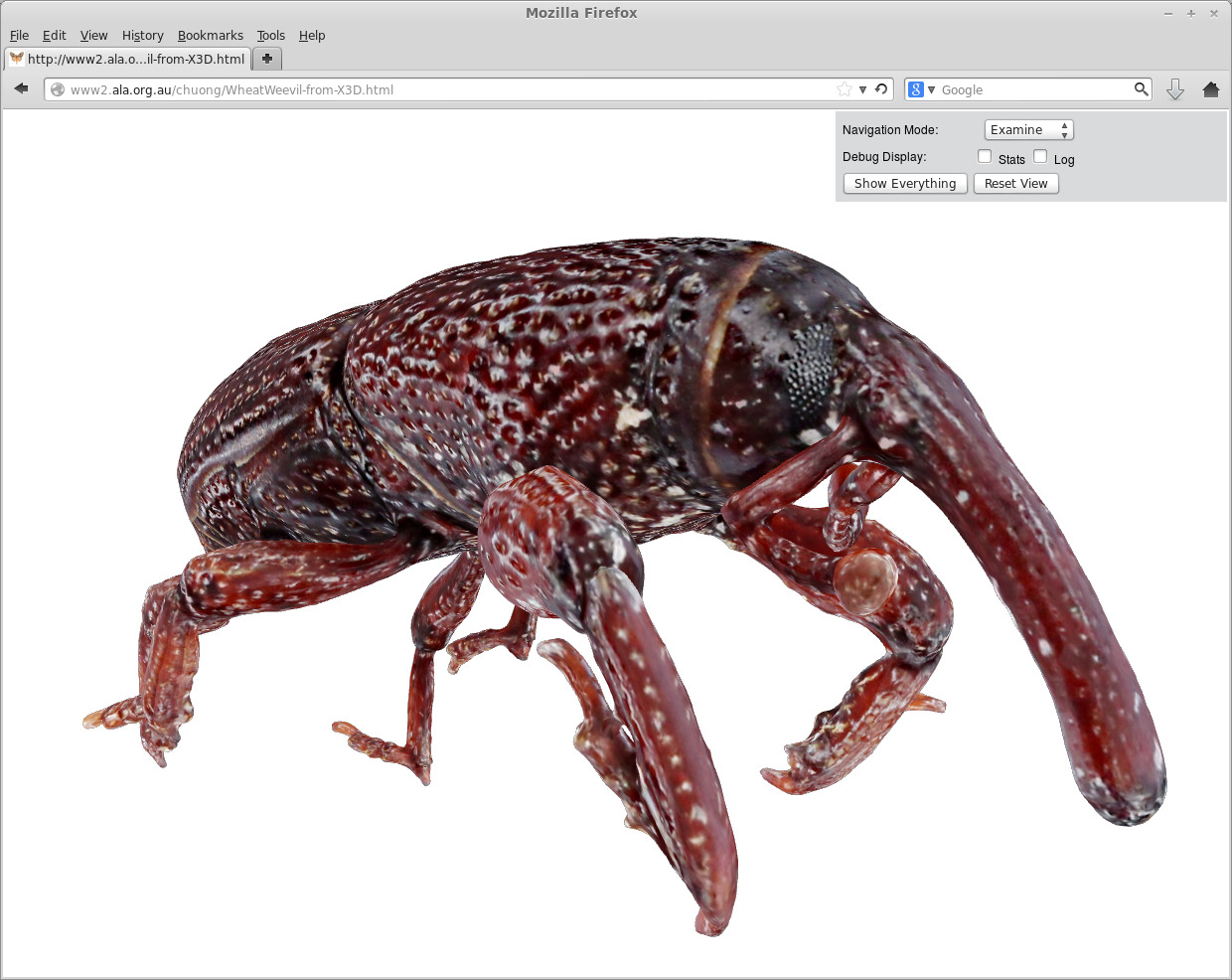Image resolution: width=1232 pixels, height=980 pixels.
Task: Open the Google search engine selector
Action: (x=921, y=89)
